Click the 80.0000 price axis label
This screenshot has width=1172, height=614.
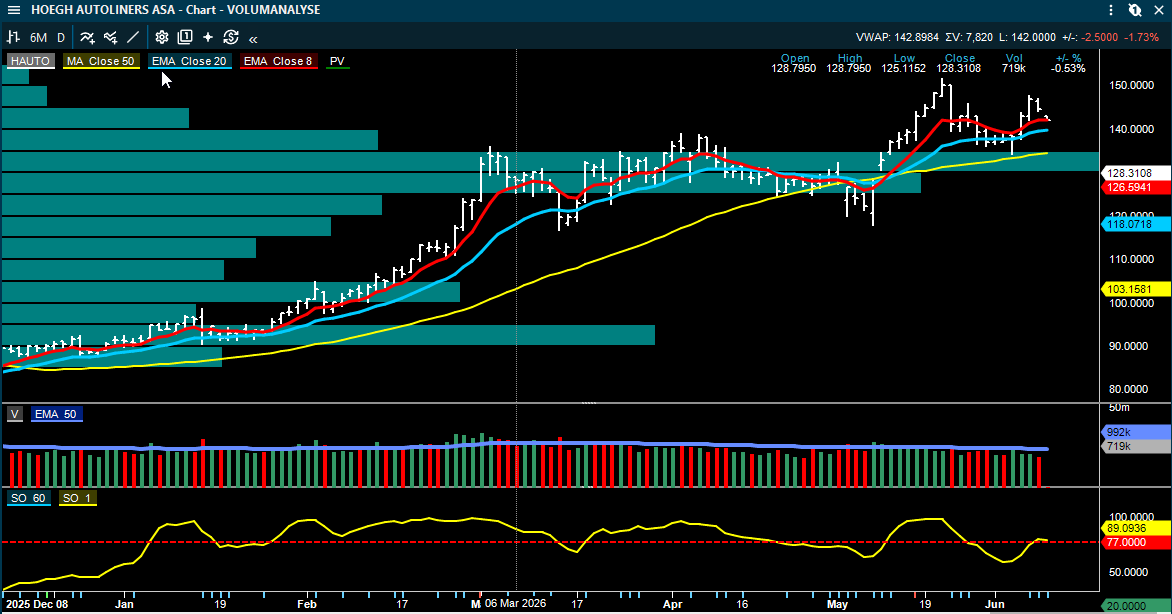click(x=1131, y=389)
